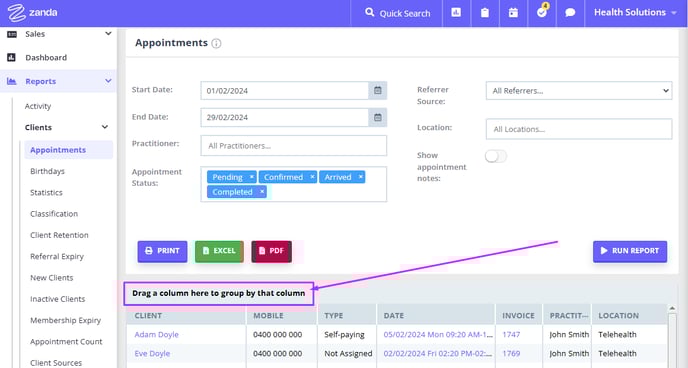Open the Membership Expiry report
688x368 pixels.
click(65, 320)
